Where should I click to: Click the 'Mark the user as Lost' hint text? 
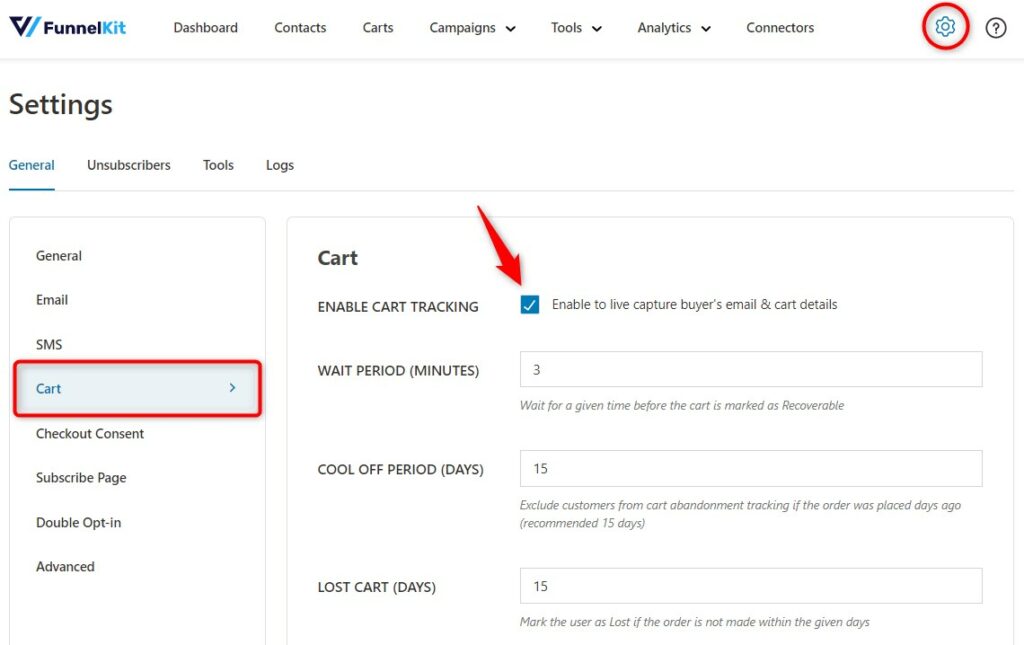point(695,622)
